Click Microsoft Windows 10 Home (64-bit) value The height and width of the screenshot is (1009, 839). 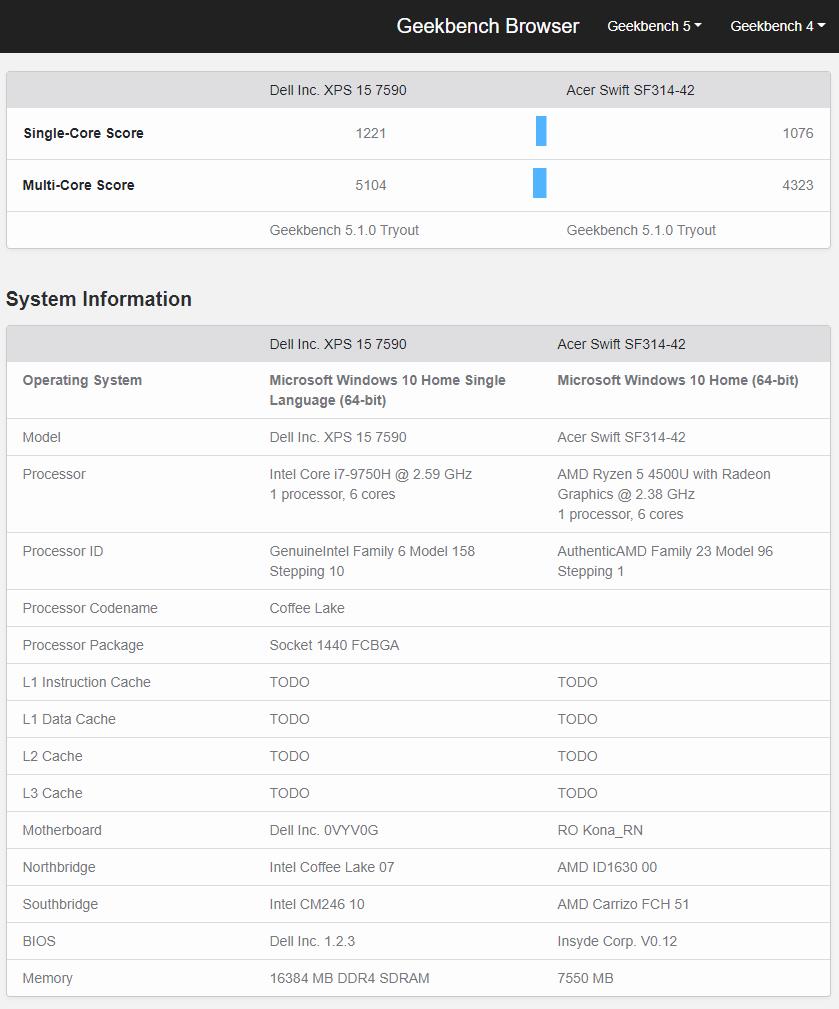678,380
